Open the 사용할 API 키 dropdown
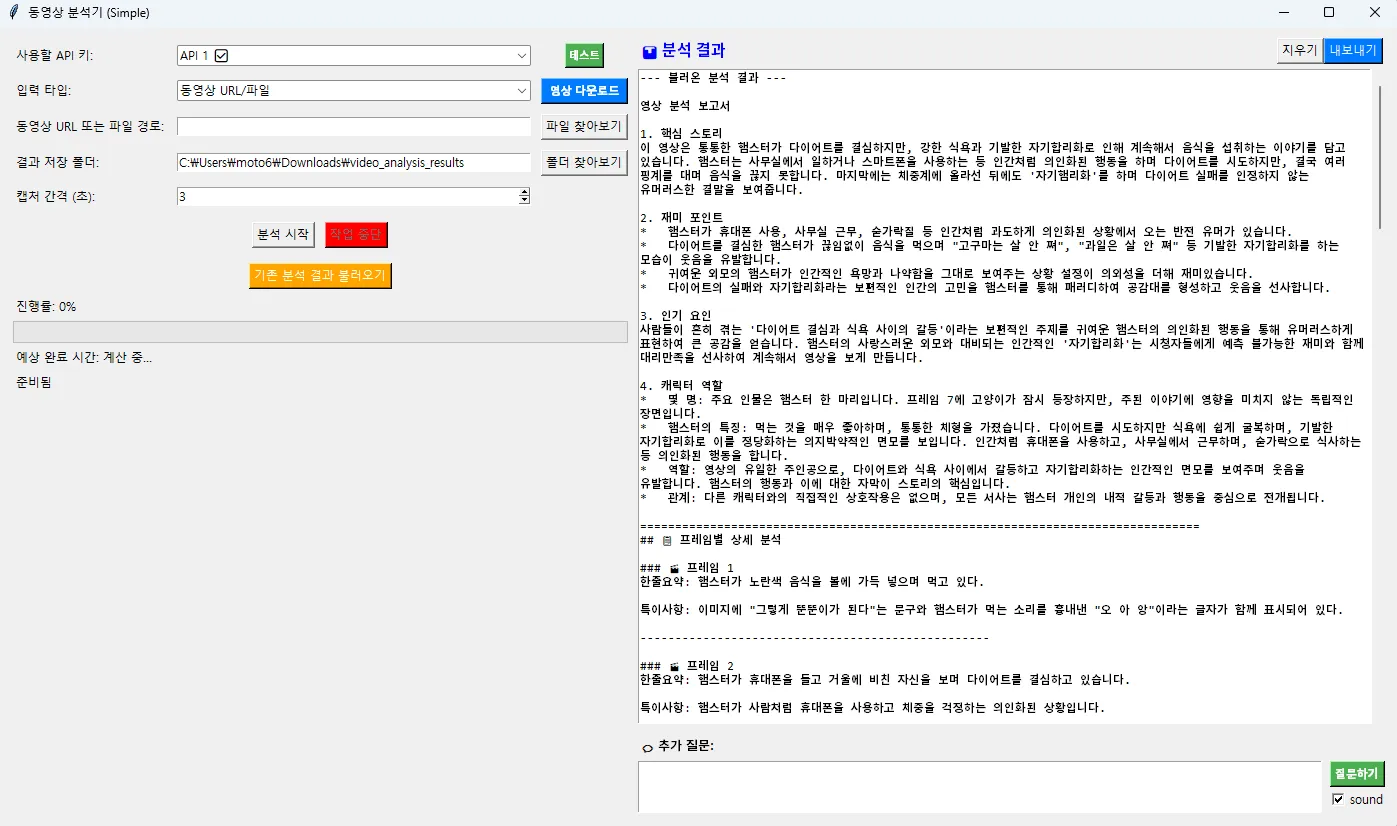The width and height of the screenshot is (1397, 826). point(522,56)
